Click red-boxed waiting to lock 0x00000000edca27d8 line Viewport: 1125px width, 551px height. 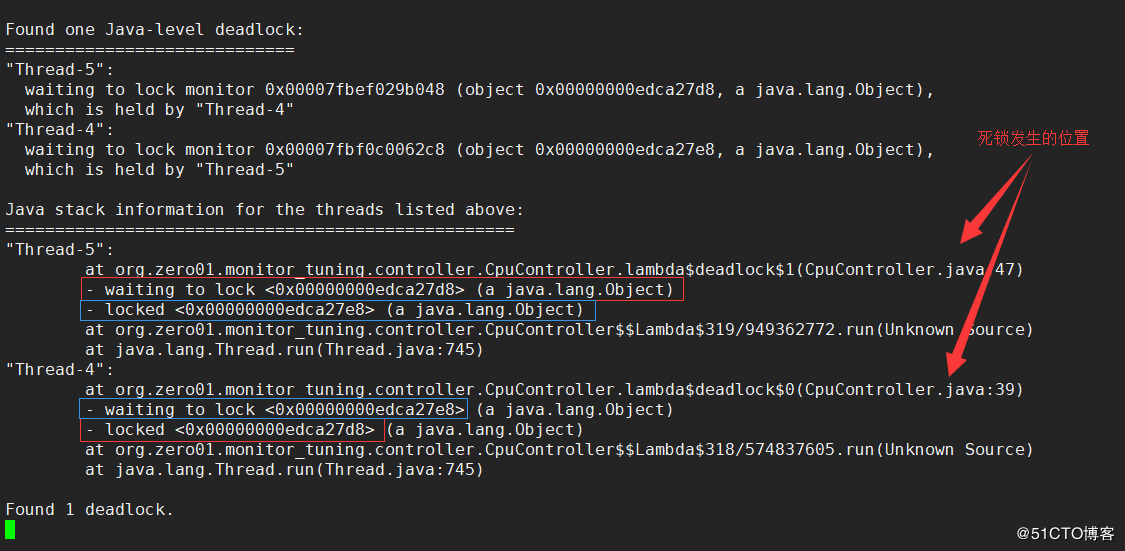(x=382, y=290)
